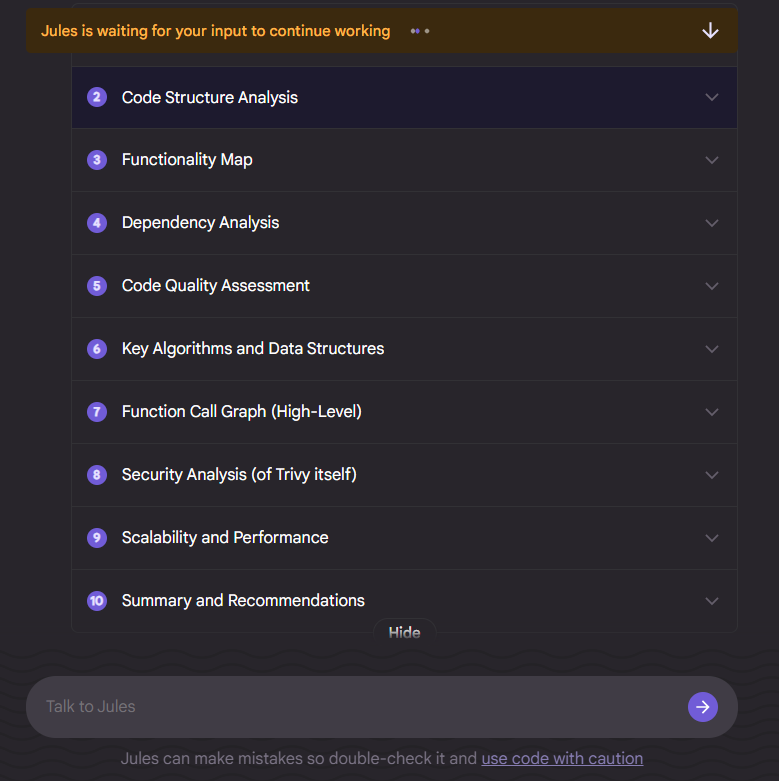Expand Summary and Recommendations chevron

tap(712, 601)
